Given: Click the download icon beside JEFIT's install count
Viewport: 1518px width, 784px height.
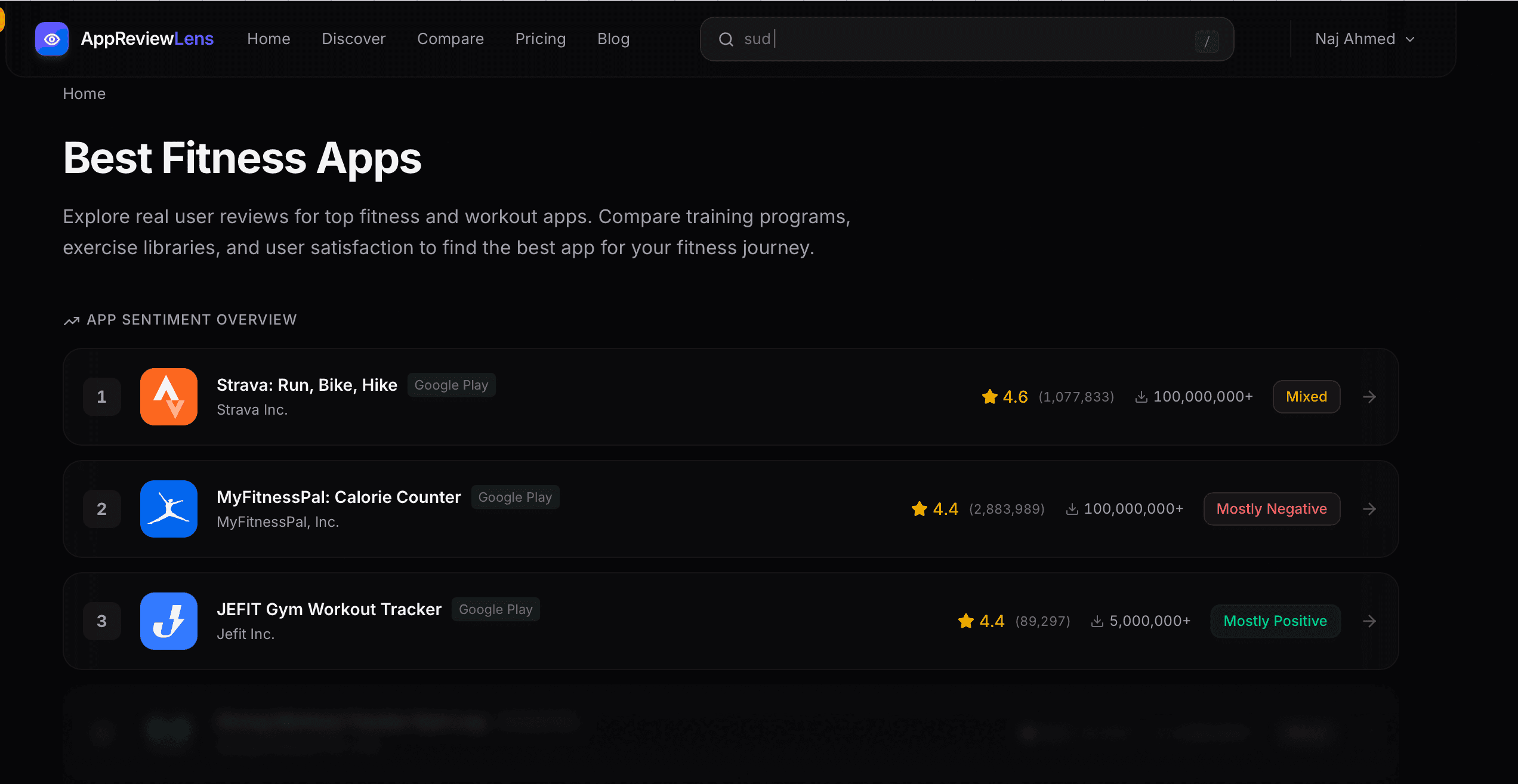Looking at the screenshot, I should click(1097, 621).
